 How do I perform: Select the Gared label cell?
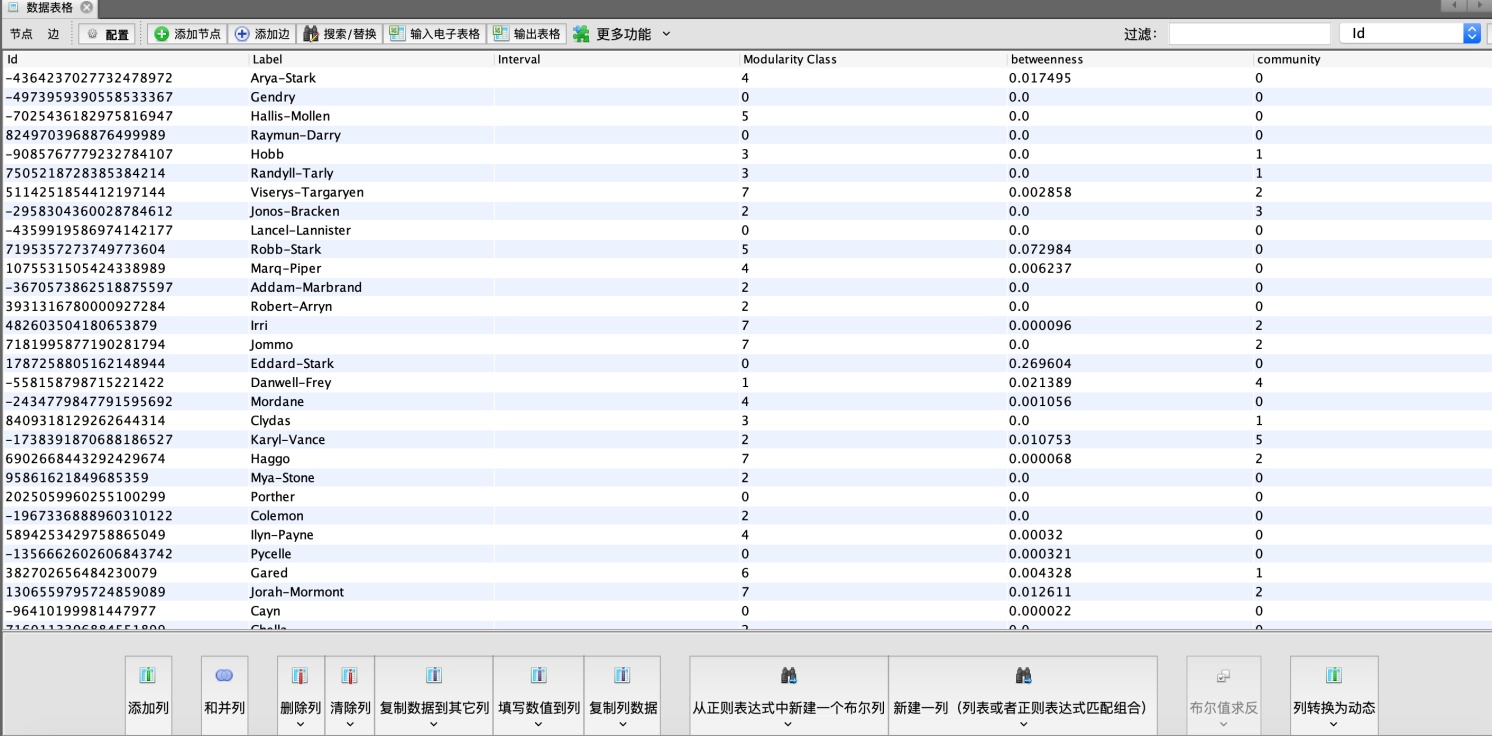click(x=269, y=572)
